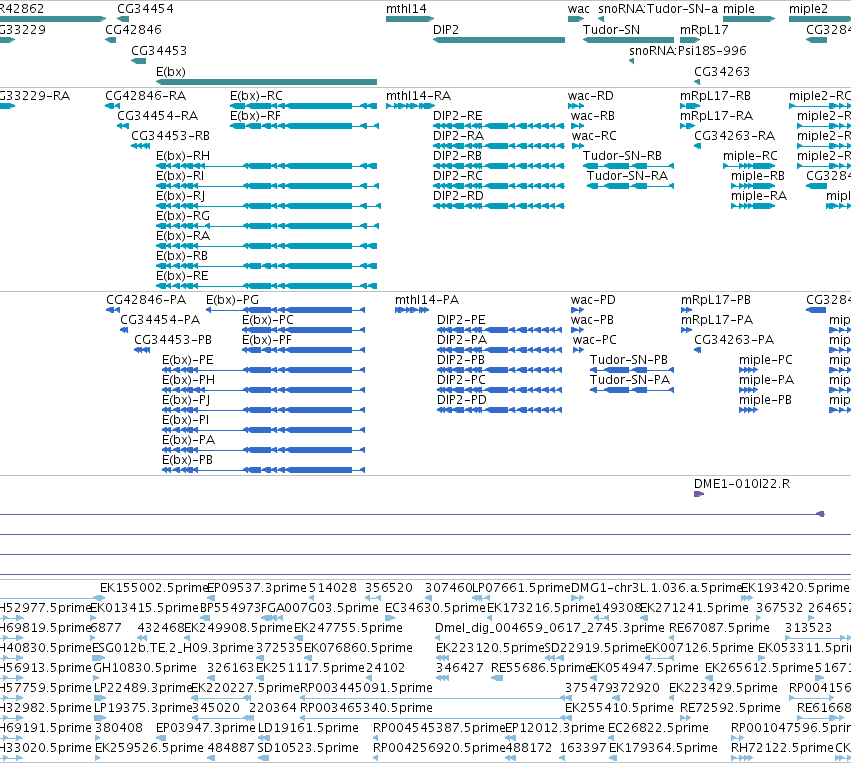Click the RE55686.5prime EST label

[541, 668]
